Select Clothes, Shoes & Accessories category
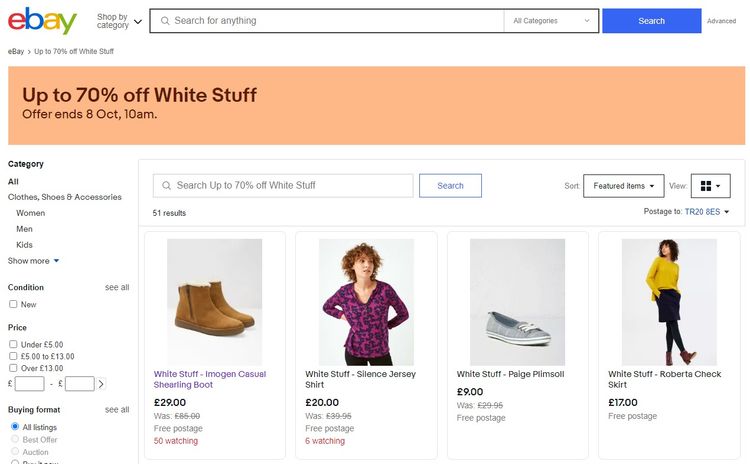The width and height of the screenshot is (750, 464). (65, 197)
